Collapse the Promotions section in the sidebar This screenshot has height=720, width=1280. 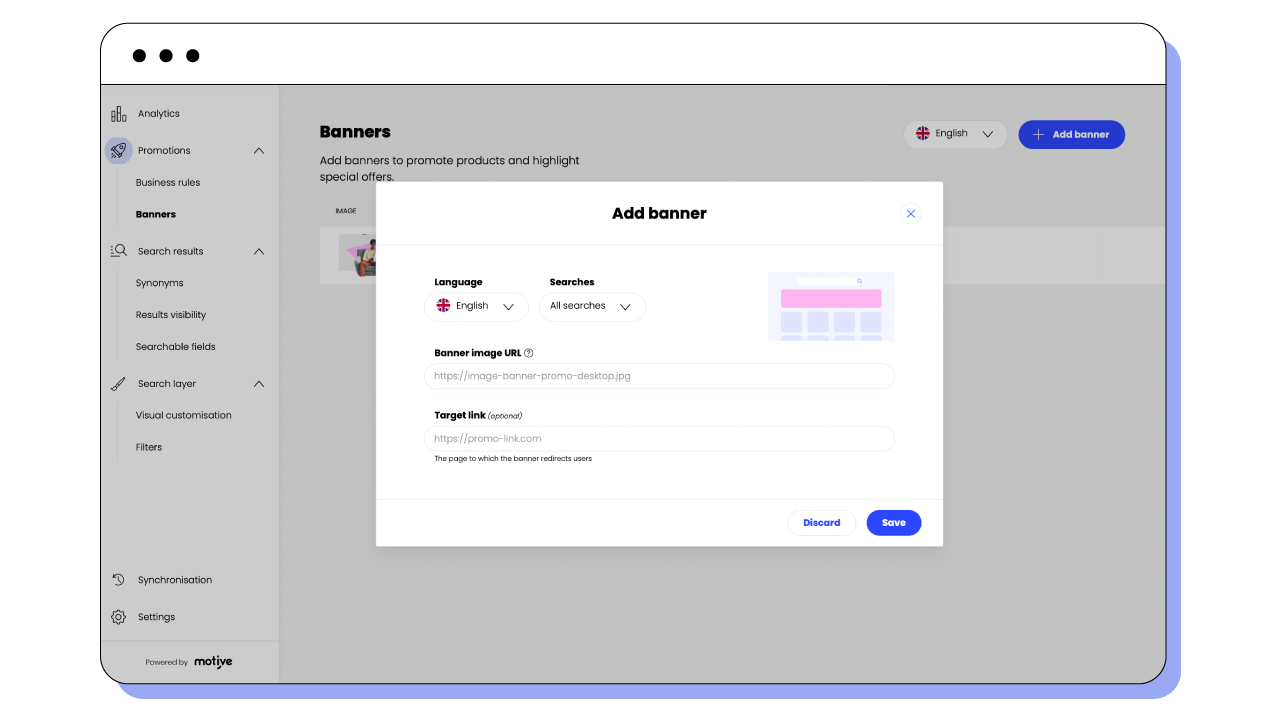click(x=259, y=150)
